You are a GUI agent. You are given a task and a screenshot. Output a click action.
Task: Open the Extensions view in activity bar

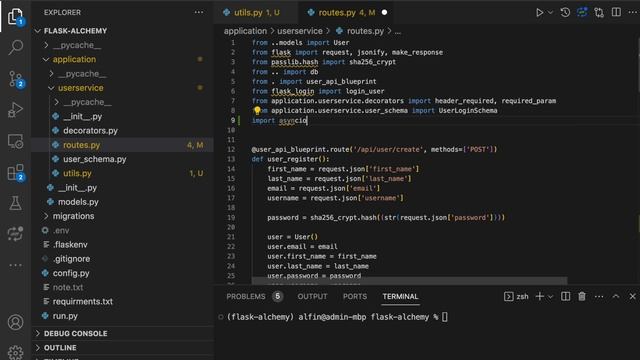click(15, 173)
